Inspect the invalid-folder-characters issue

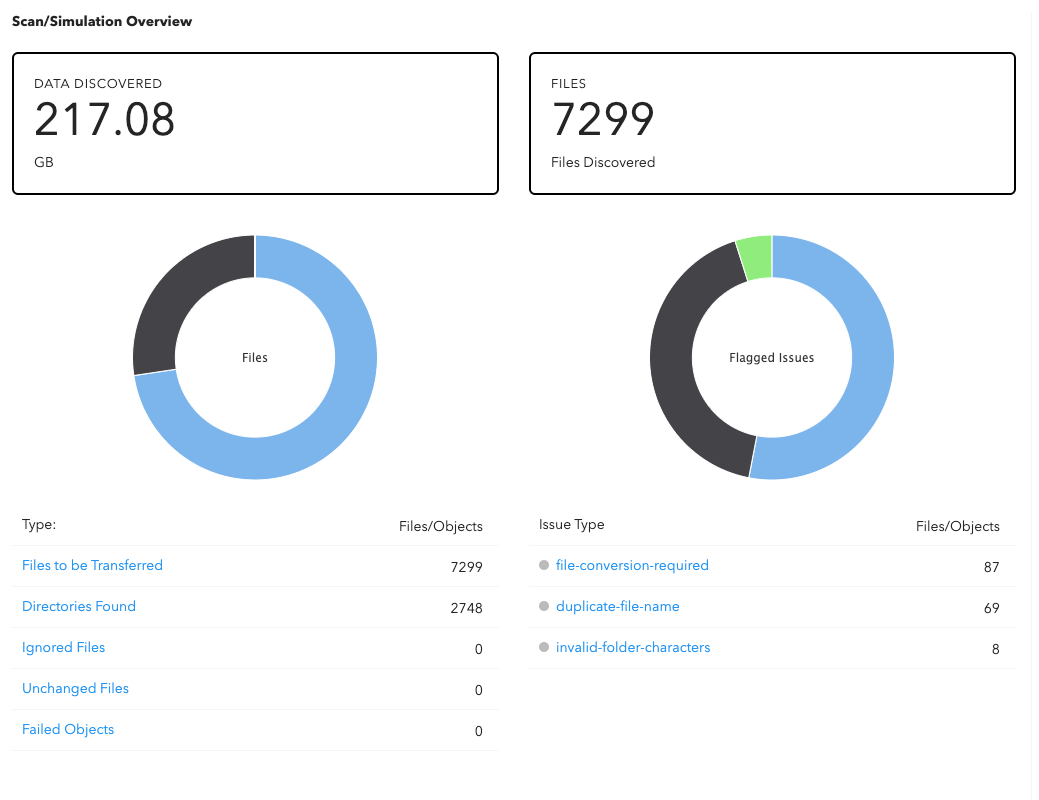(633, 647)
